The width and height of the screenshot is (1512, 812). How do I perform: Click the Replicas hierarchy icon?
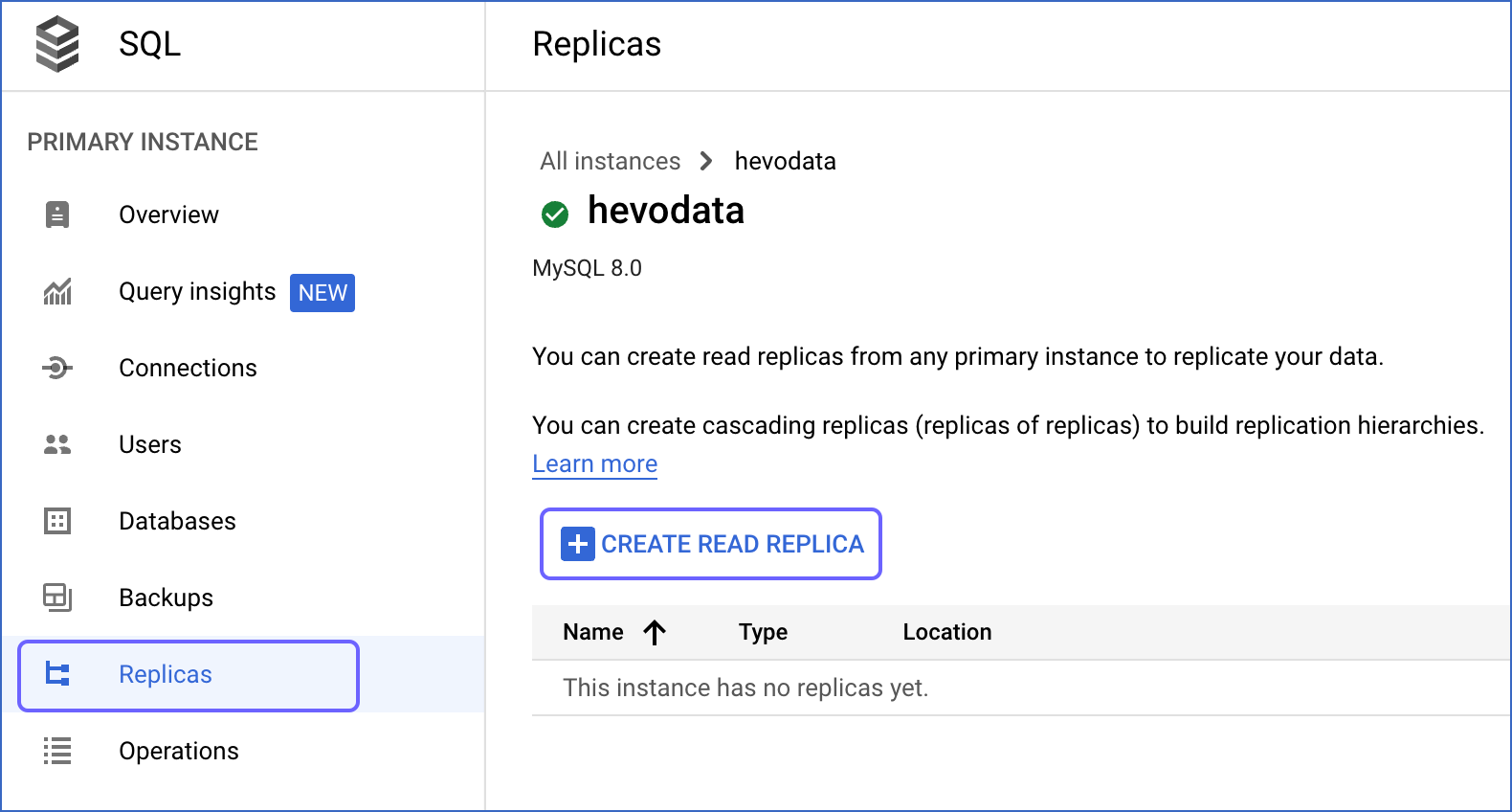[57, 674]
